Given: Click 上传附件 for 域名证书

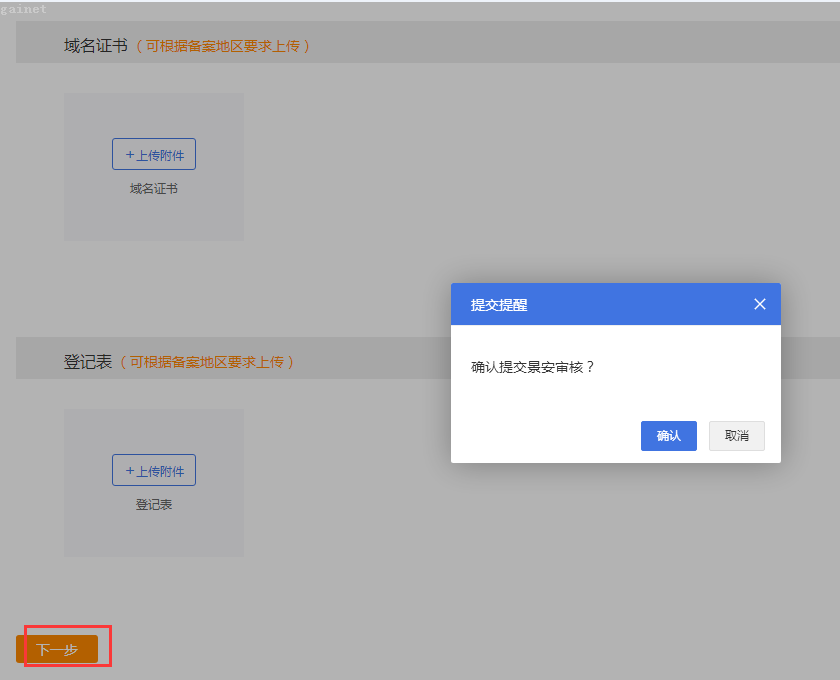Looking at the screenshot, I should [x=154, y=155].
